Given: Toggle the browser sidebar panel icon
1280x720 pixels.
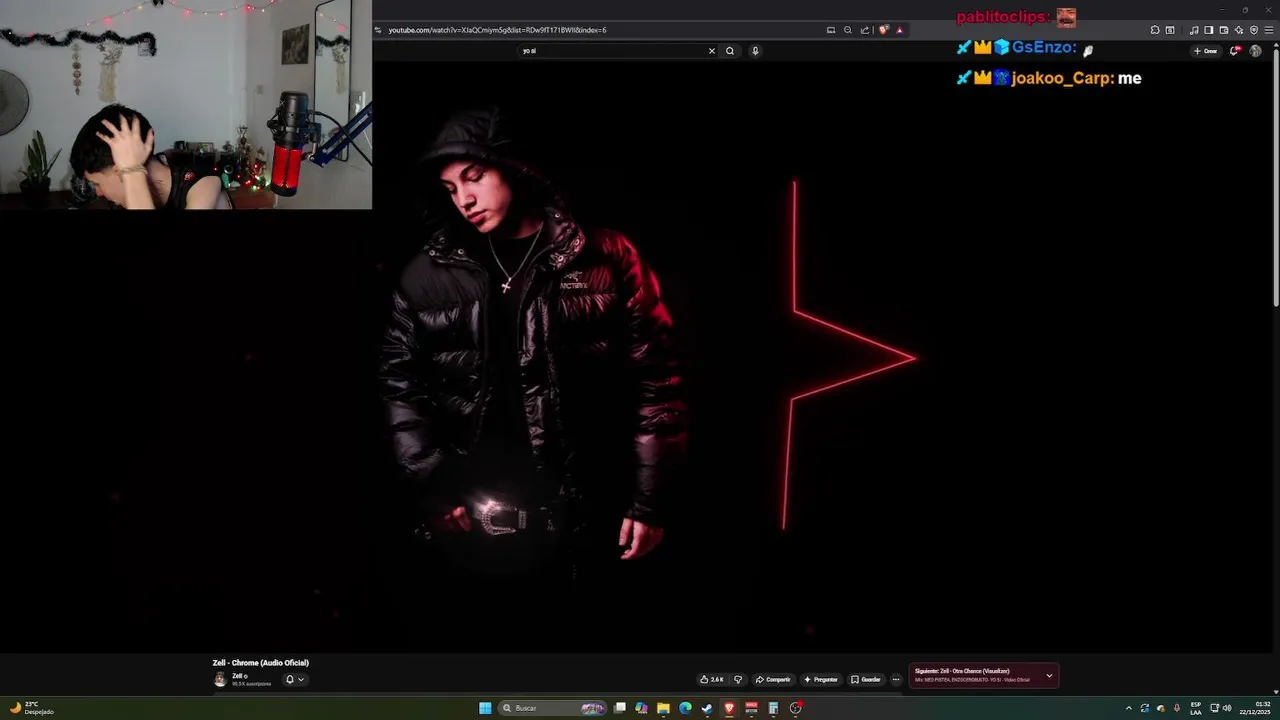Looking at the screenshot, I should tap(1209, 30).
